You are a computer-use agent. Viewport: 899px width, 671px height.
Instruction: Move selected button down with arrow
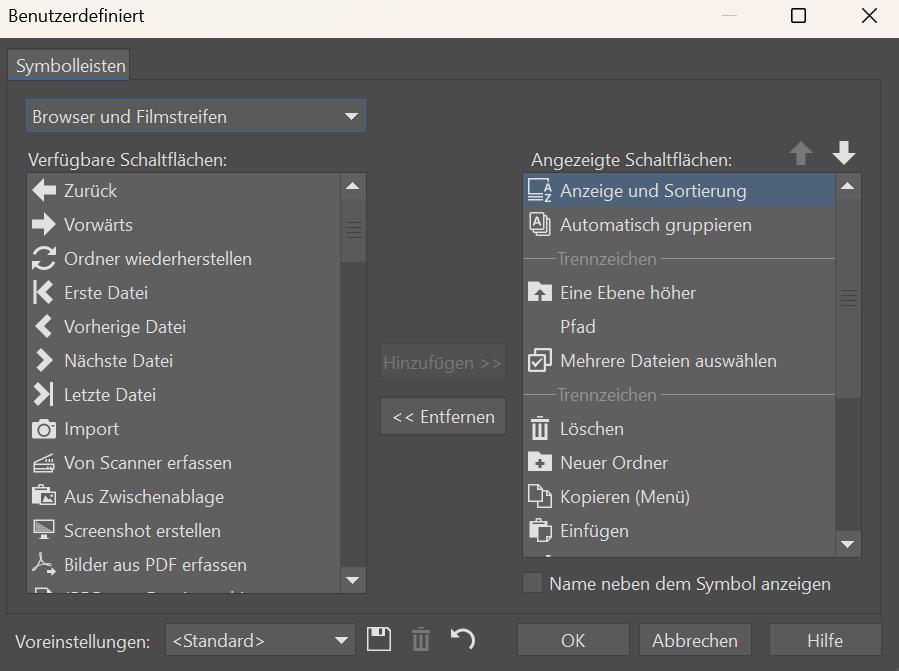point(844,154)
